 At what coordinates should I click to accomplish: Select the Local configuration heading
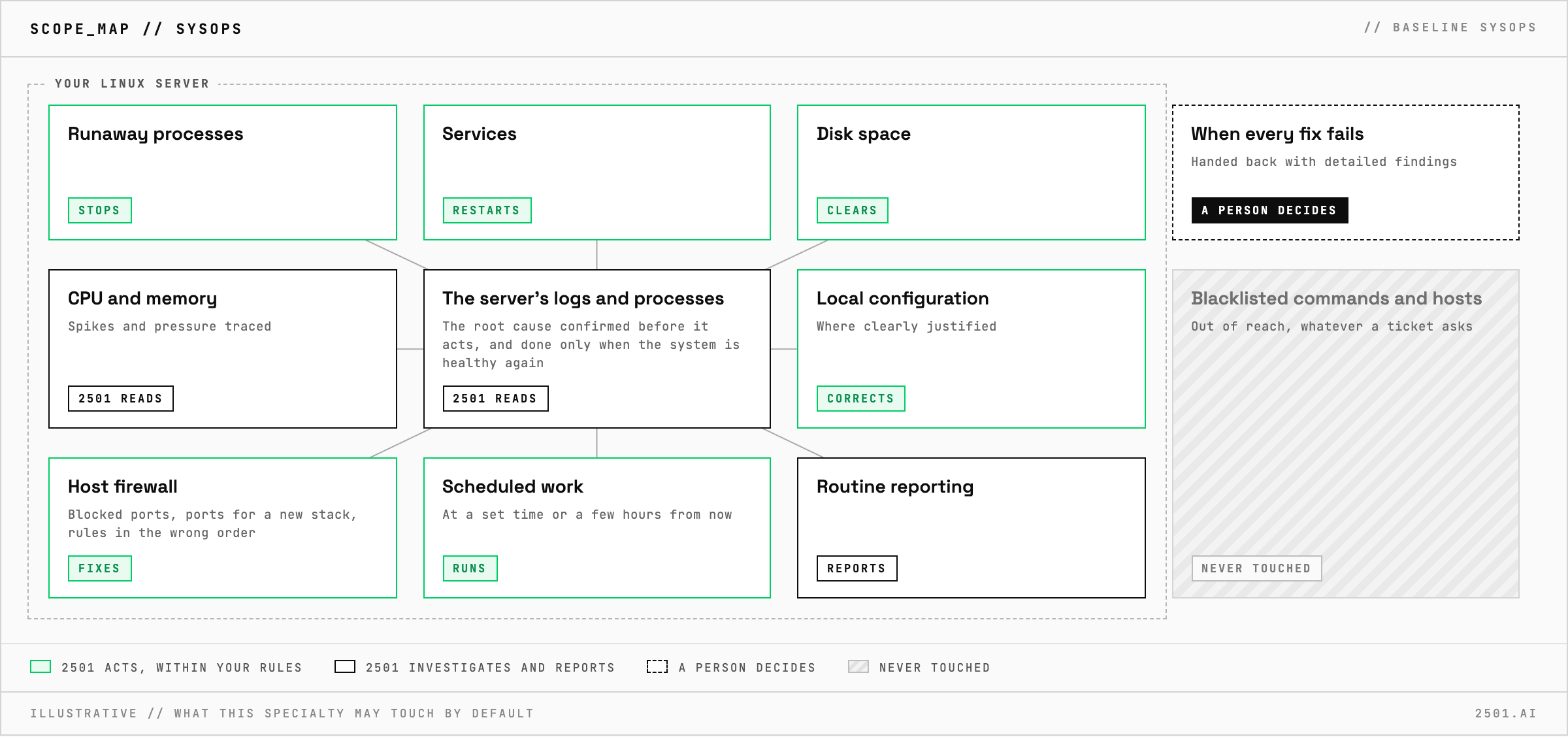(x=902, y=299)
